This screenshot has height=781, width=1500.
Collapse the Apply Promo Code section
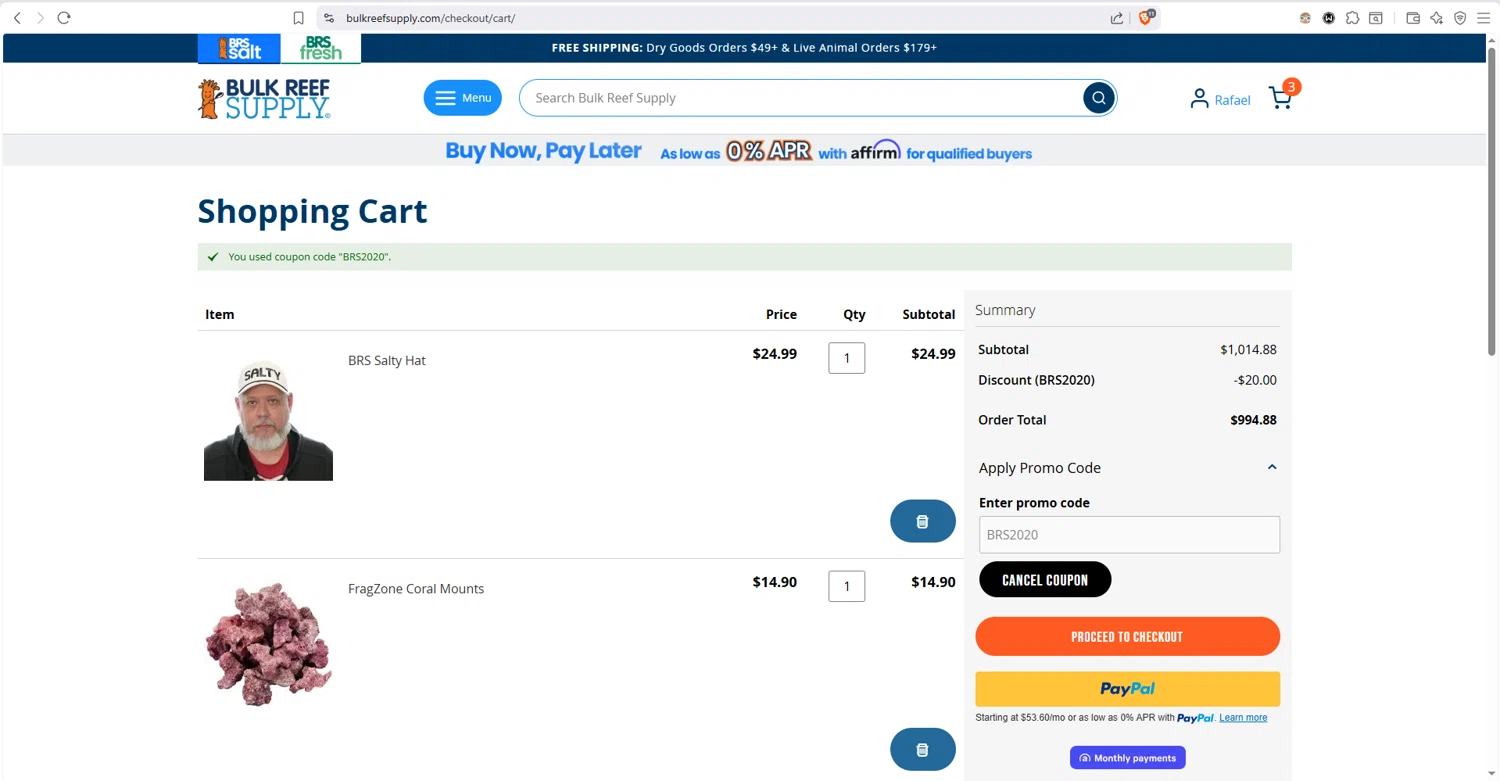1271,467
